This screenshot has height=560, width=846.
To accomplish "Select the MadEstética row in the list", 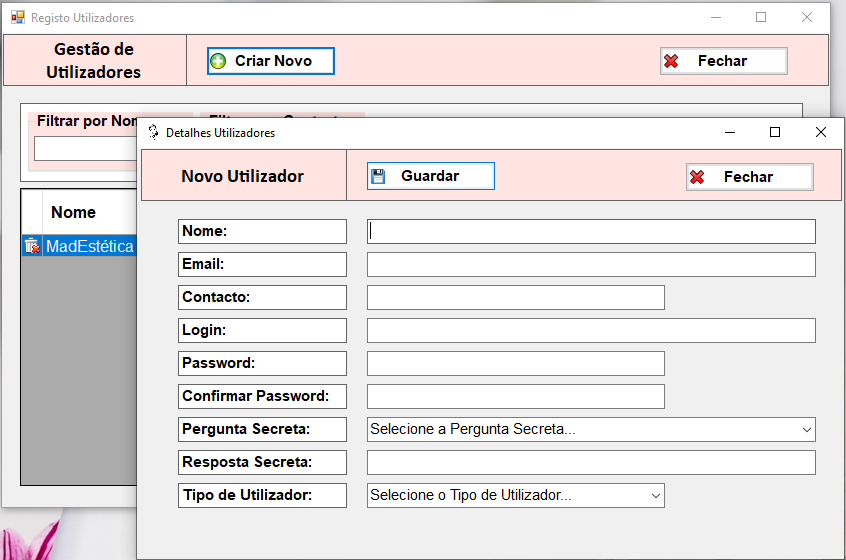I will (x=89, y=246).
